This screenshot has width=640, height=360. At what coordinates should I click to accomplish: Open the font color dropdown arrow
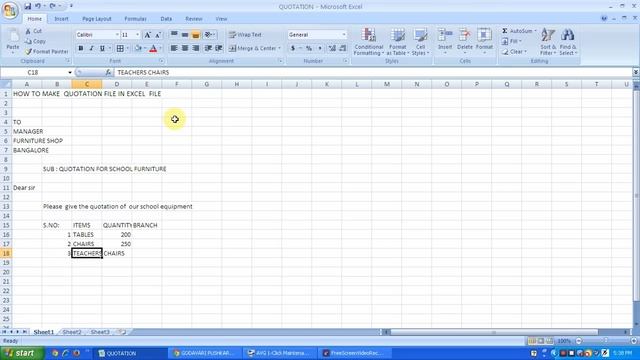pos(160,49)
